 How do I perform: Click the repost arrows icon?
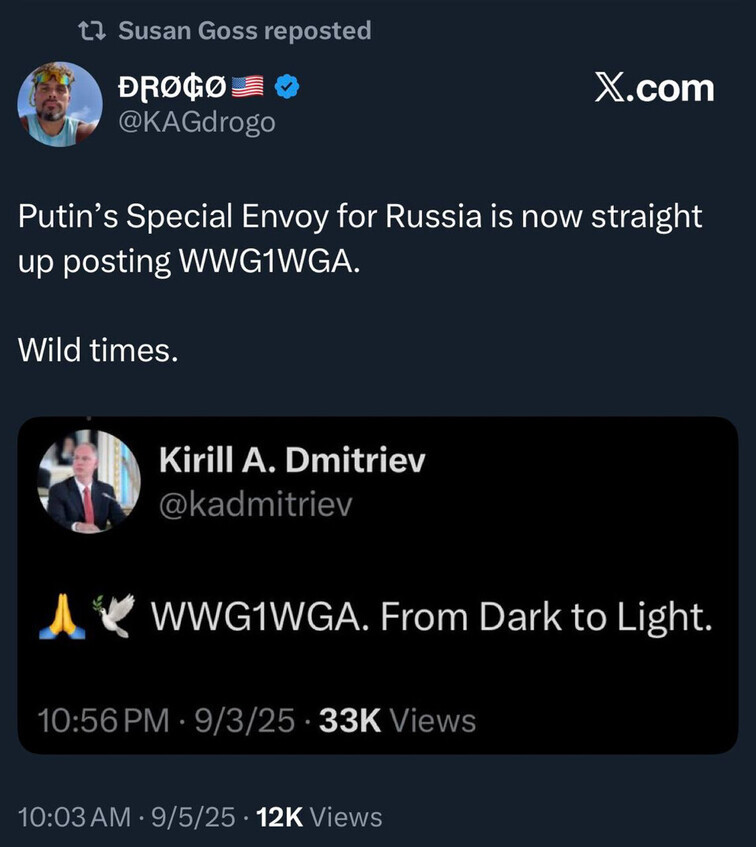click(91, 31)
